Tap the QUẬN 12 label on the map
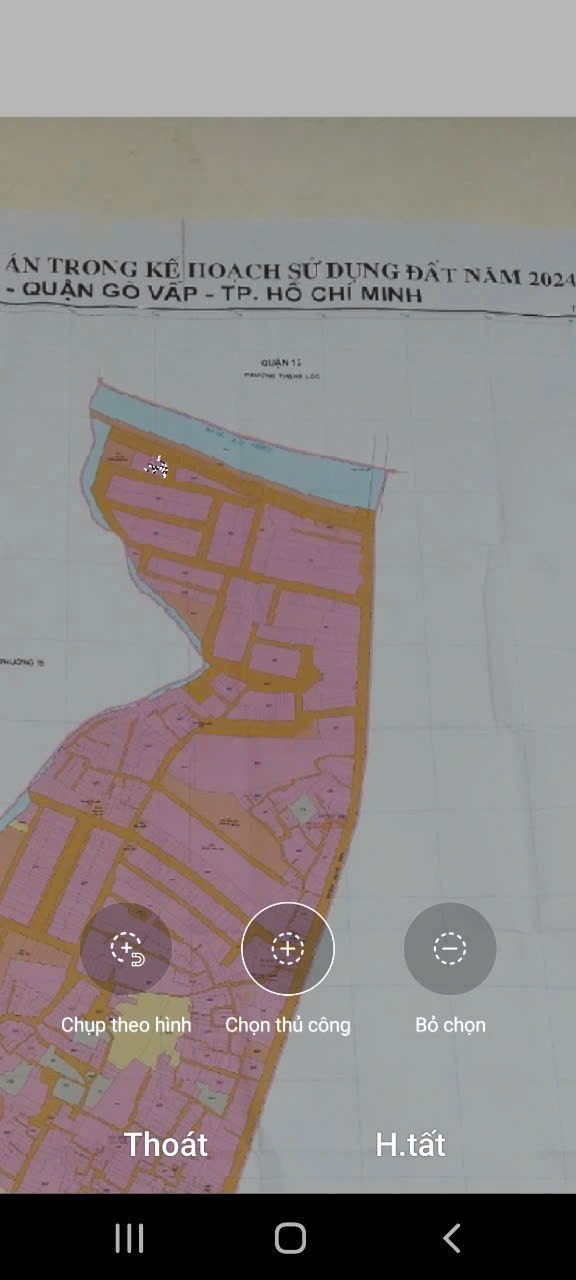576x1280 pixels. click(x=280, y=361)
